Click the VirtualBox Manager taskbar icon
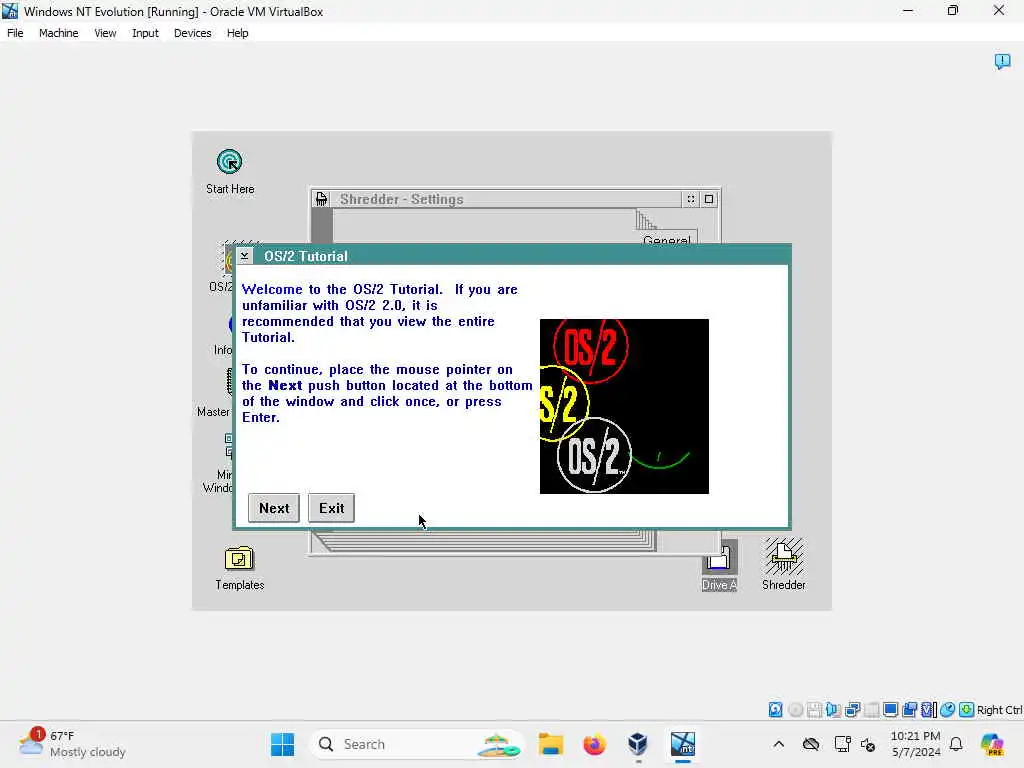1024x768 pixels. pyautogui.click(x=638, y=744)
